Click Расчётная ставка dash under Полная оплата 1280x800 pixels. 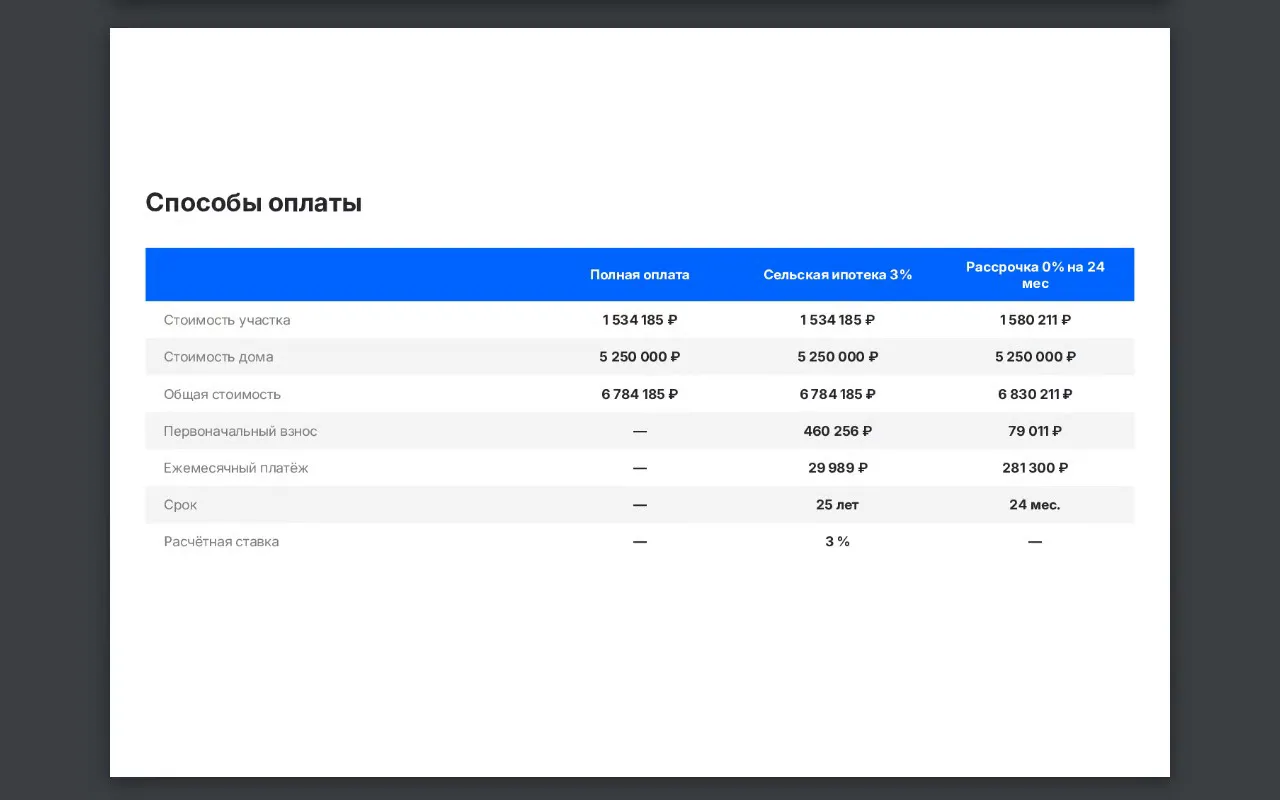pyautogui.click(x=640, y=542)
